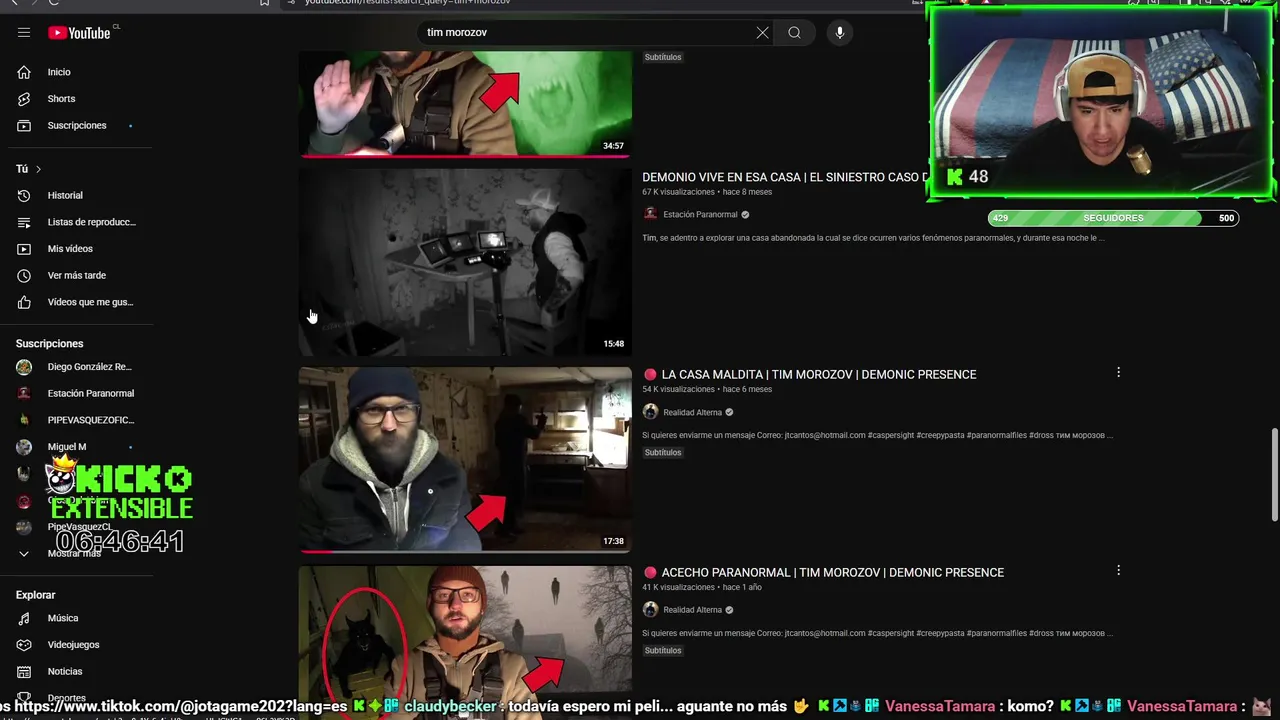Open Realidad Alterna channel under Acecho Paranormal
The image size is (1280, 720).
(692, 610)
